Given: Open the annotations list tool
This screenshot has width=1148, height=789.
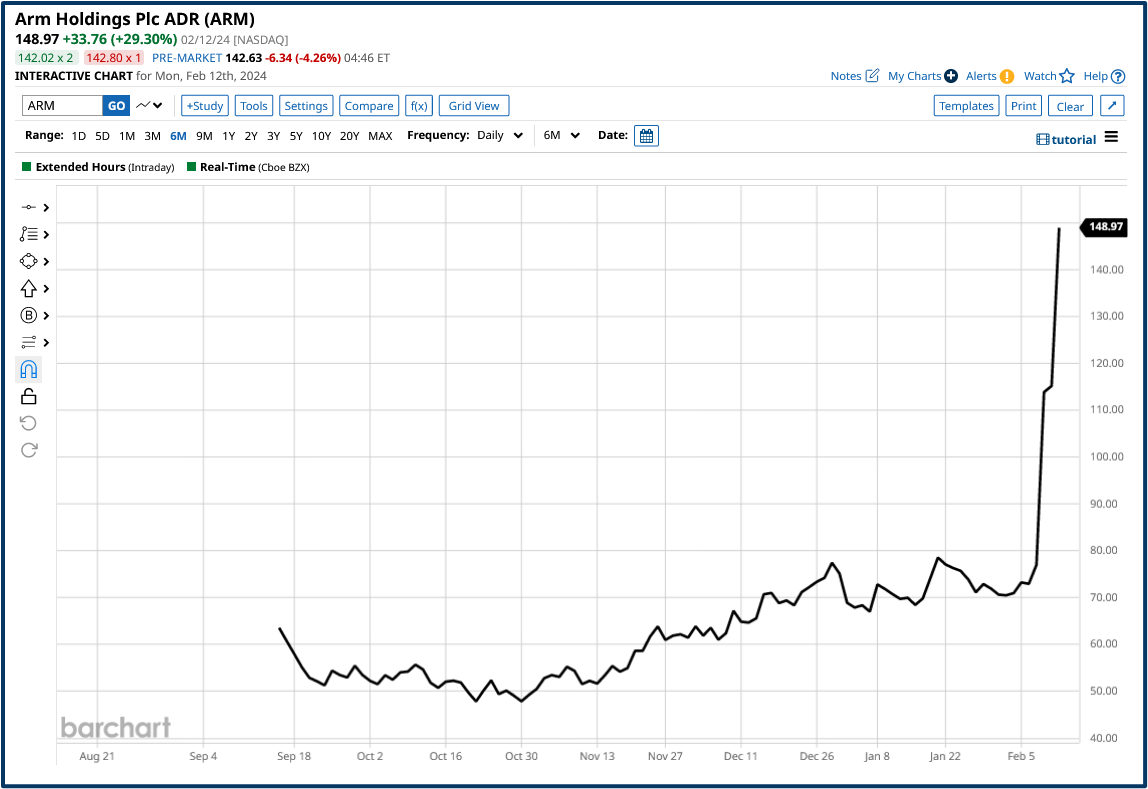Looking at the screenshot, I should [x=28, y=234].
